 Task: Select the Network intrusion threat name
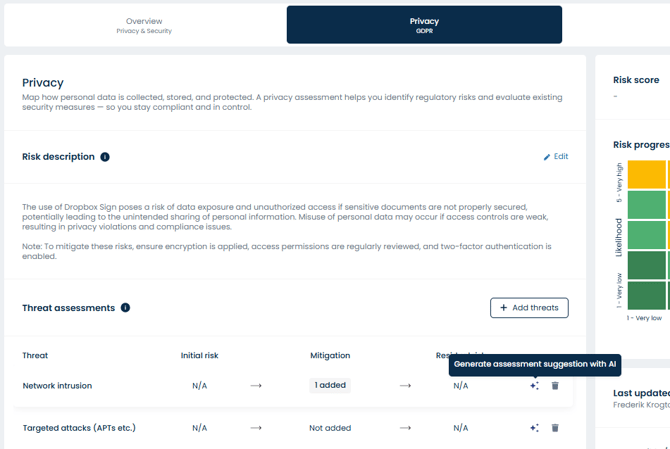coord(57,386)
